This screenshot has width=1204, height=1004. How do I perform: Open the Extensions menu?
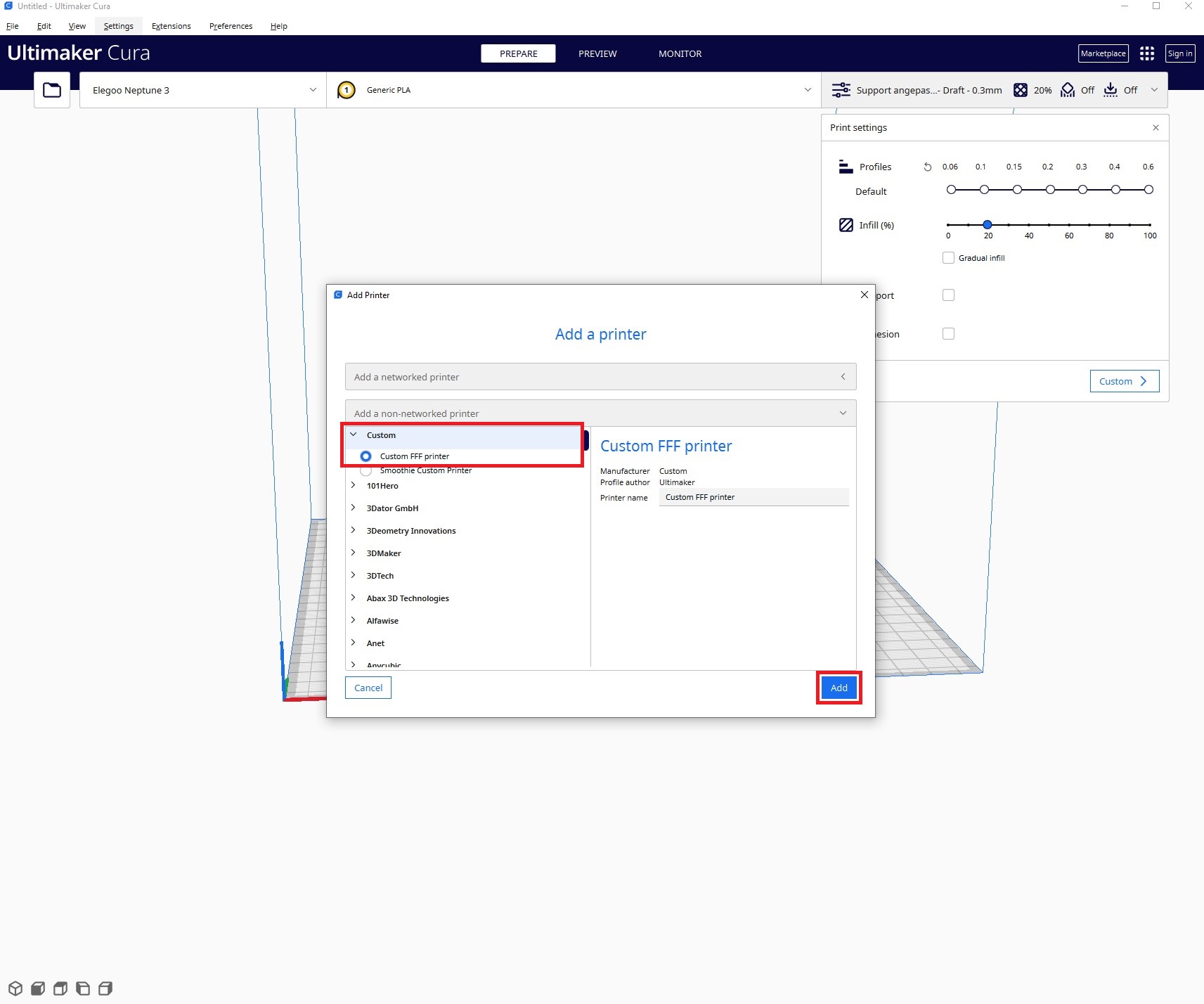pos(171,26)
